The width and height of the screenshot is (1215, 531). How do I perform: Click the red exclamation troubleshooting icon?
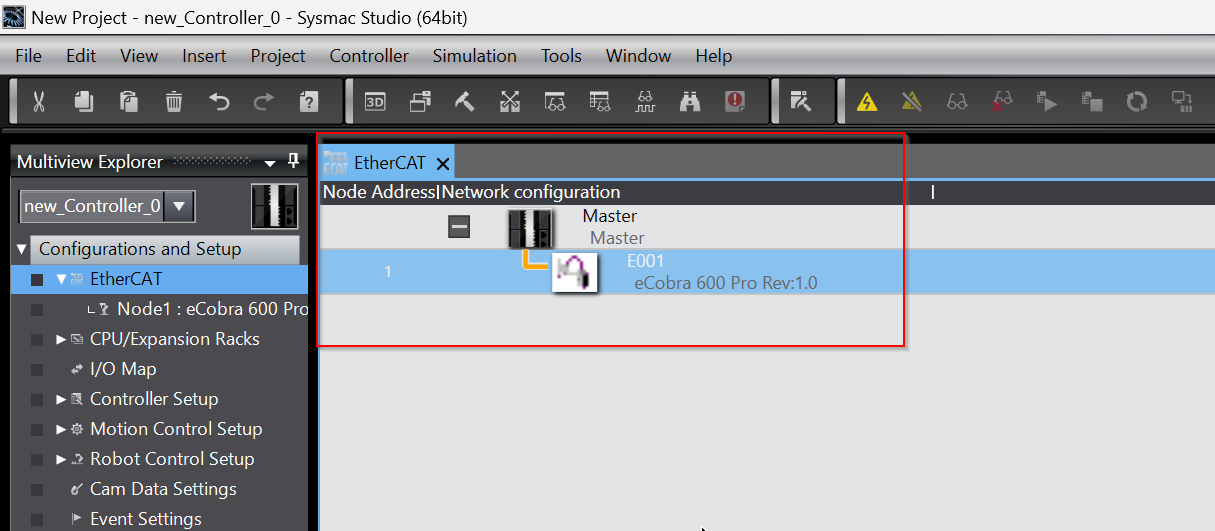(x=735, y=101)
